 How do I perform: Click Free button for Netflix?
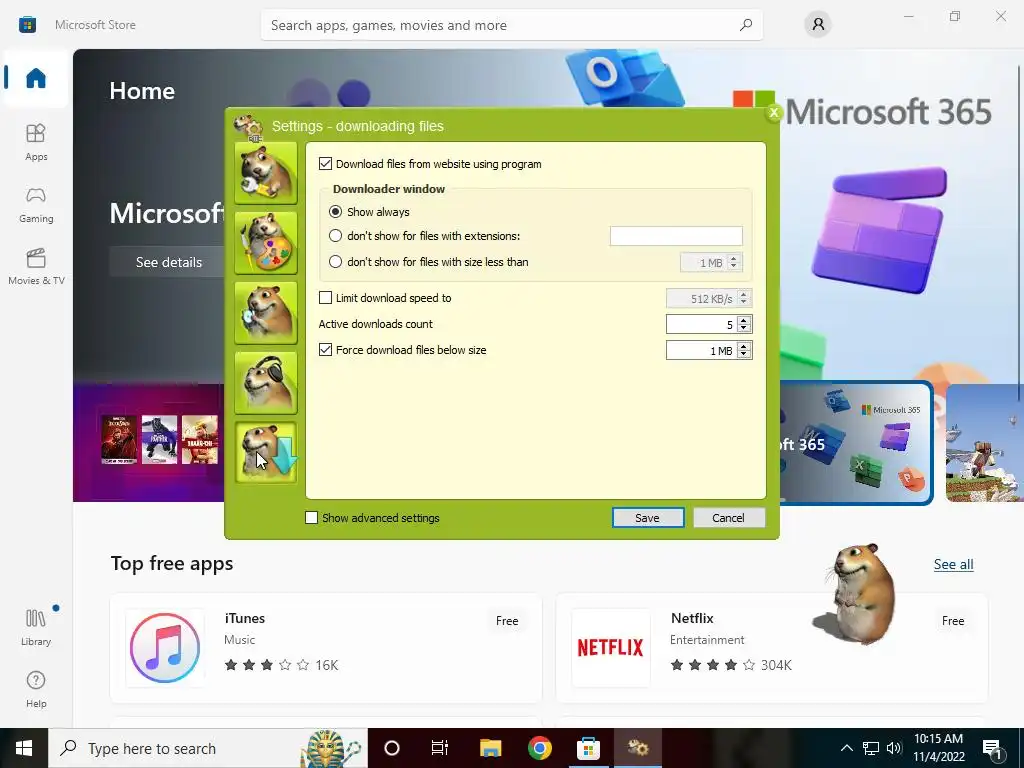[953, 621]
